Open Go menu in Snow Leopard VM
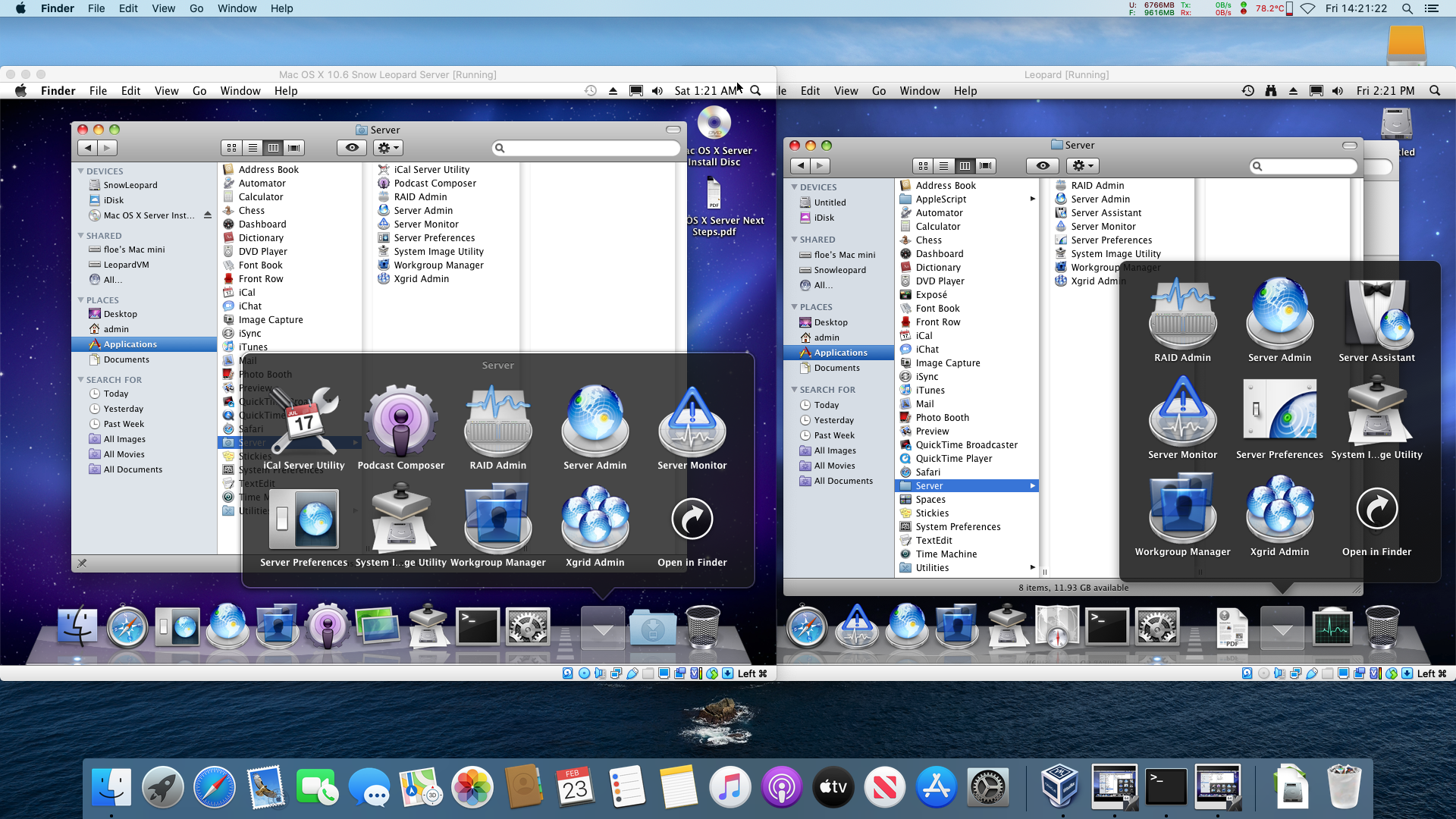The image size is (1456, 819). [x=199, y=91]
